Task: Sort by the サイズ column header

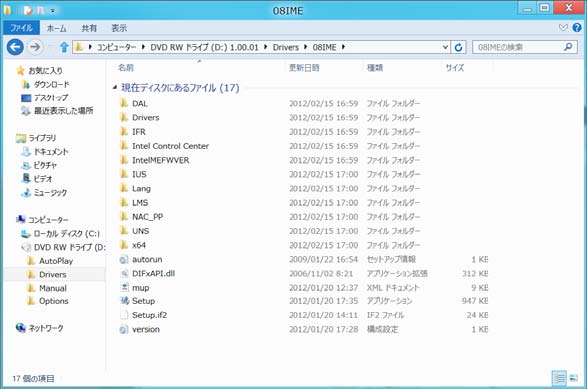Action: 455,68
